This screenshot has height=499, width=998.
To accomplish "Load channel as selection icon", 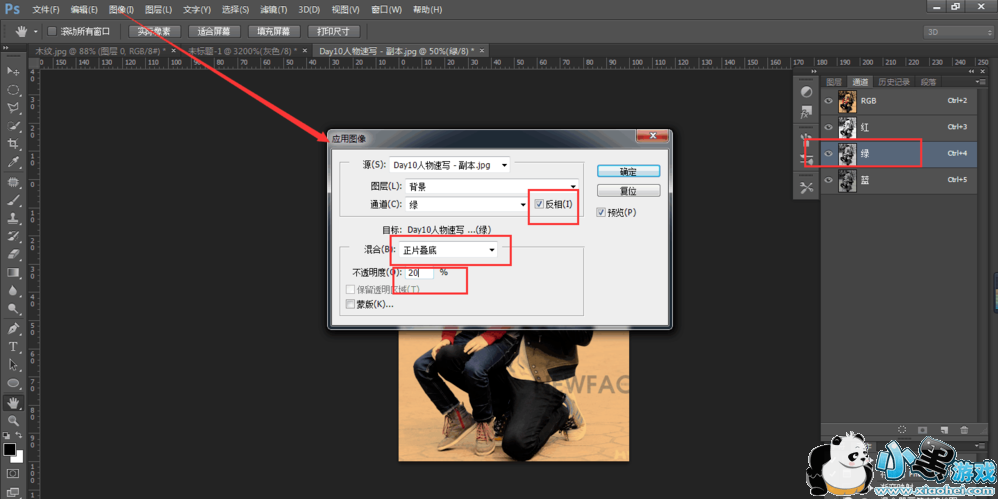I will 903,430.
